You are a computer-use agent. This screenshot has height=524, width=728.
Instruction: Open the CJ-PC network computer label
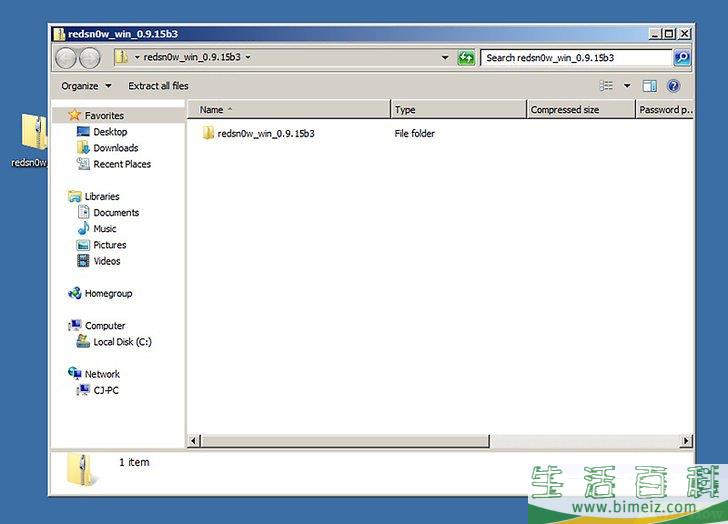pyautogui.click(x=106, y=390)
